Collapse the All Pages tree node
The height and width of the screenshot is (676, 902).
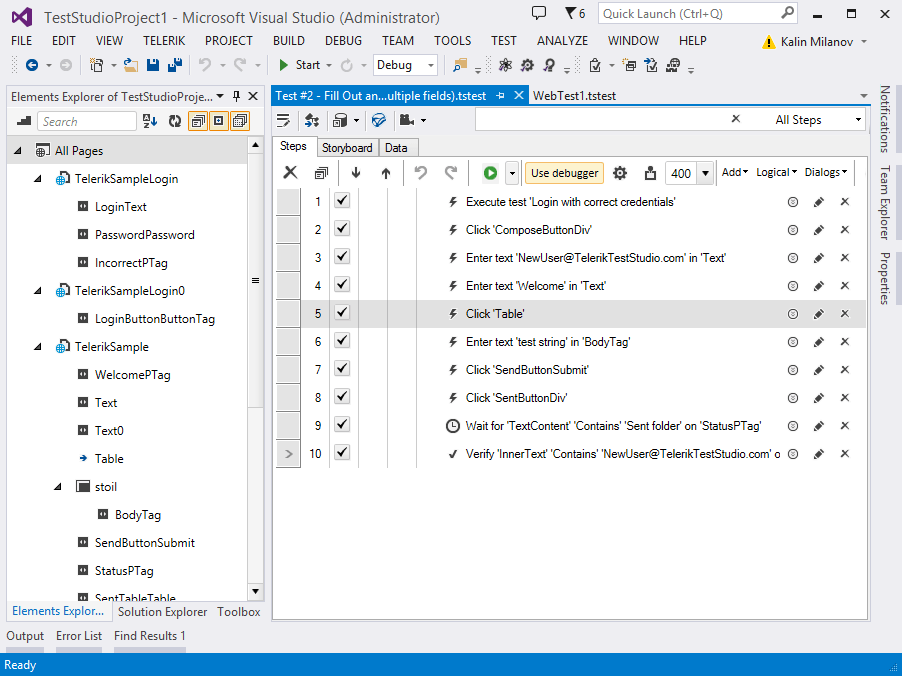[x=18, y=151]
